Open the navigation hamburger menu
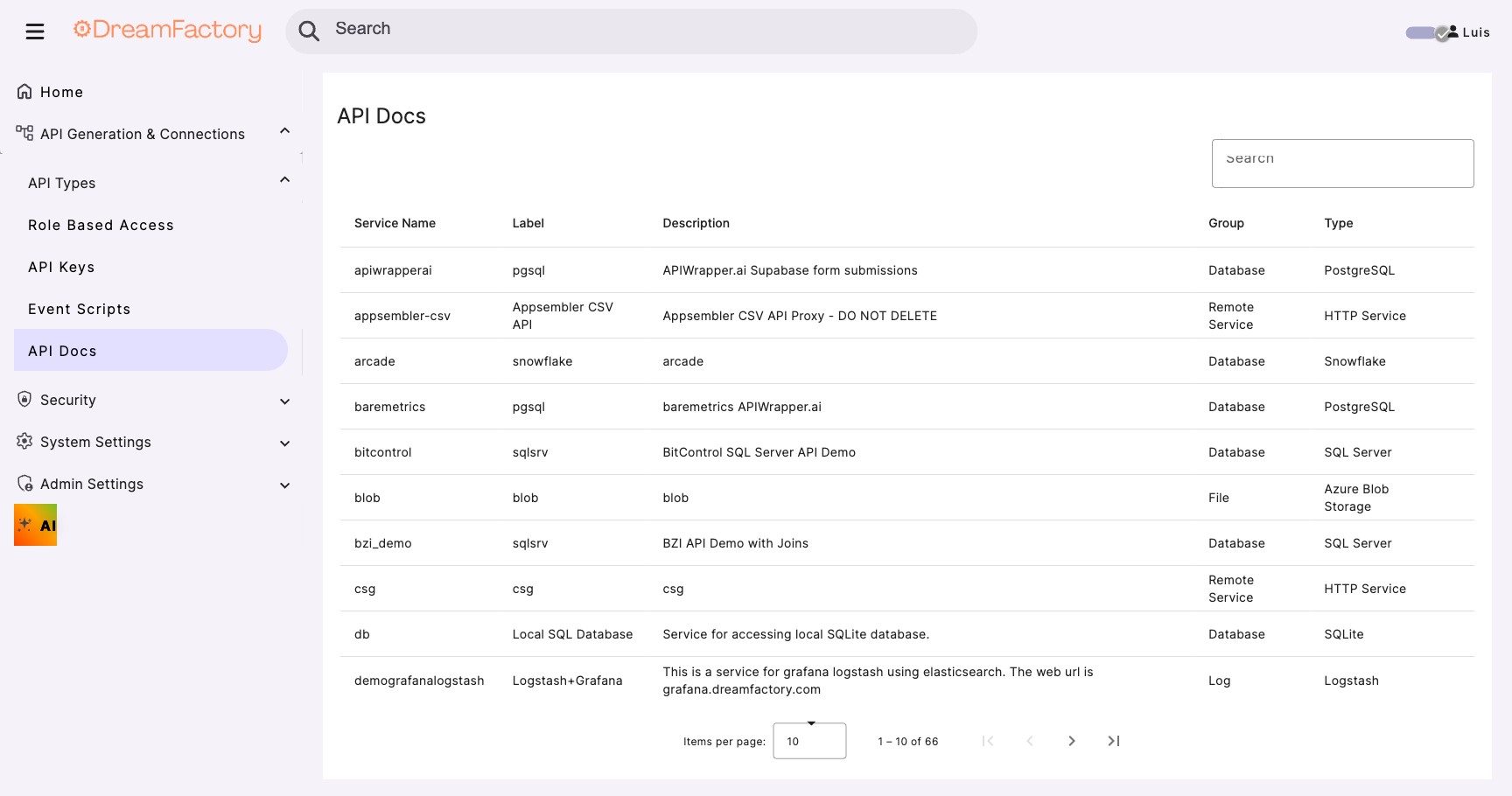 click(35, 31)
